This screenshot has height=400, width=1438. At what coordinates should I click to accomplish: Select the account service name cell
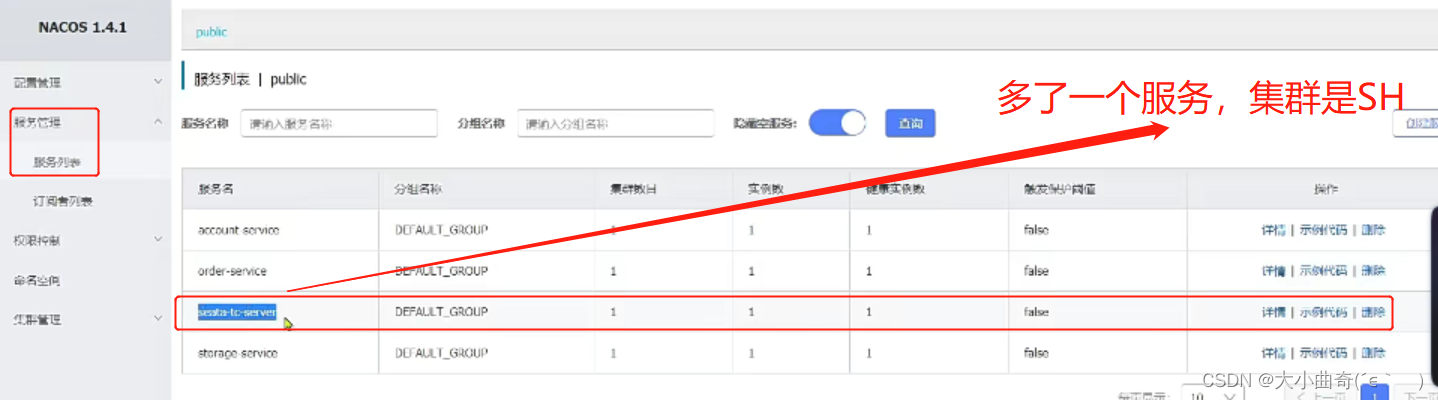click(238, 230)
